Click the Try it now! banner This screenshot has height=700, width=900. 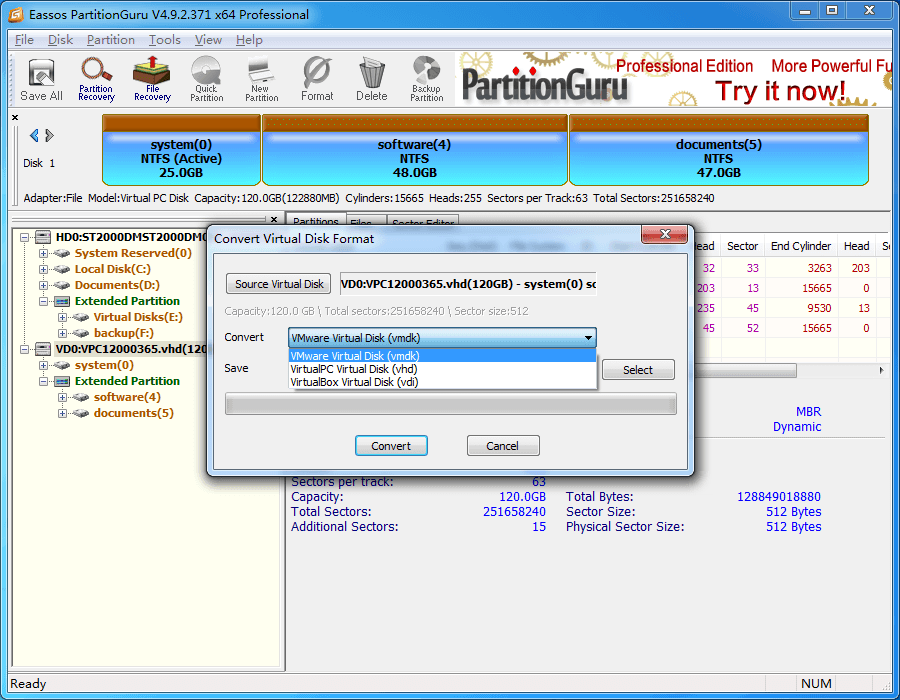tap(779, 91)
